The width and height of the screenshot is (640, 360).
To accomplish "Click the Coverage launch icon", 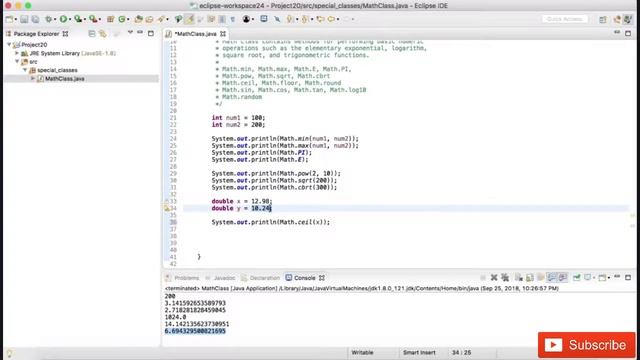I will click(x=78, y=19).
